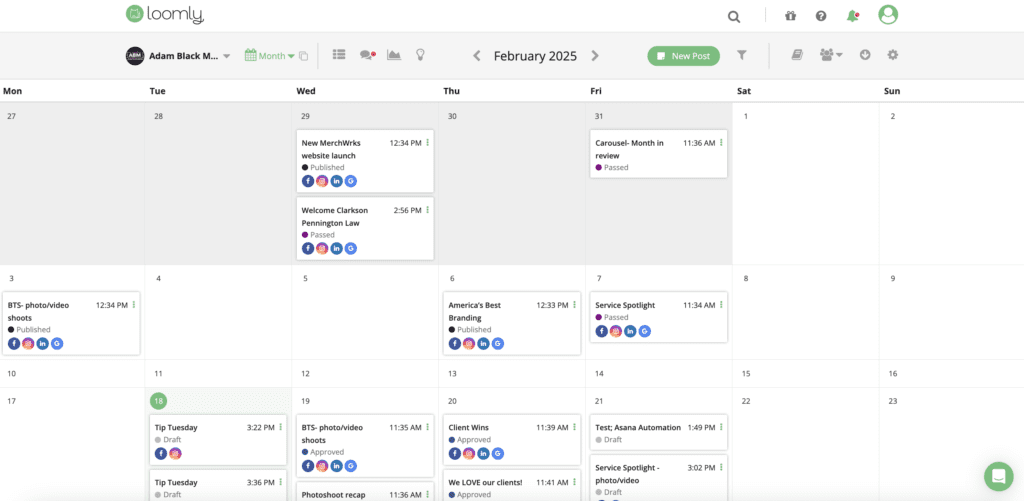This screenshot has height=501, width=1024.
Task: Switch to list view icon
Action: click(x=339, y=56)
